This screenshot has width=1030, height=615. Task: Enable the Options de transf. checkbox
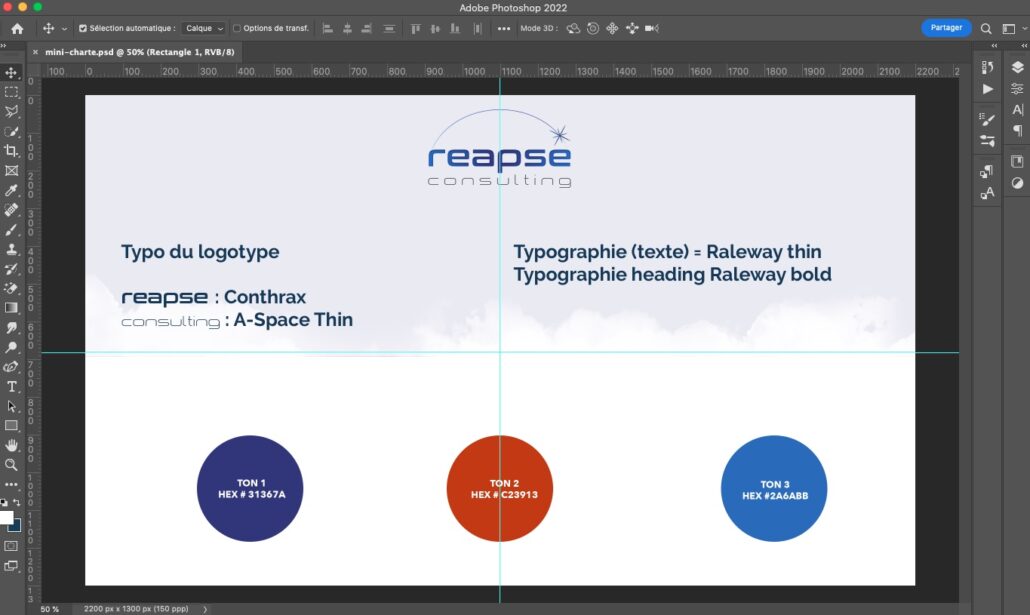coord(237,28)
